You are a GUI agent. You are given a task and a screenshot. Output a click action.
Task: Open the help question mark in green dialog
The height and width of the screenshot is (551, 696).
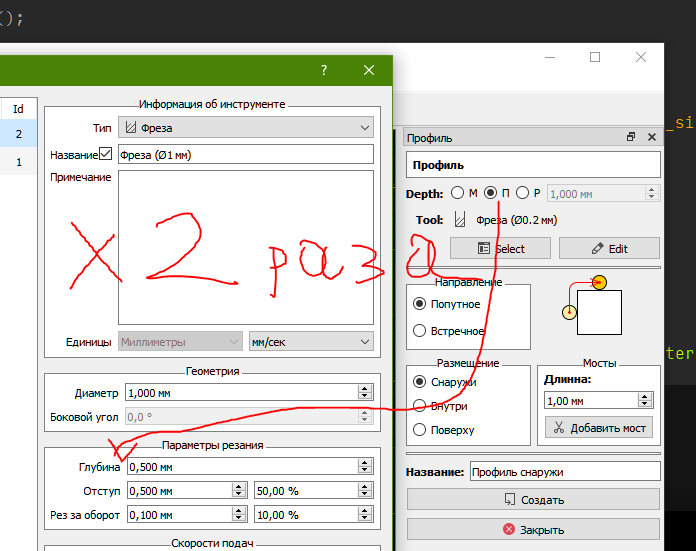click(324, 70)
